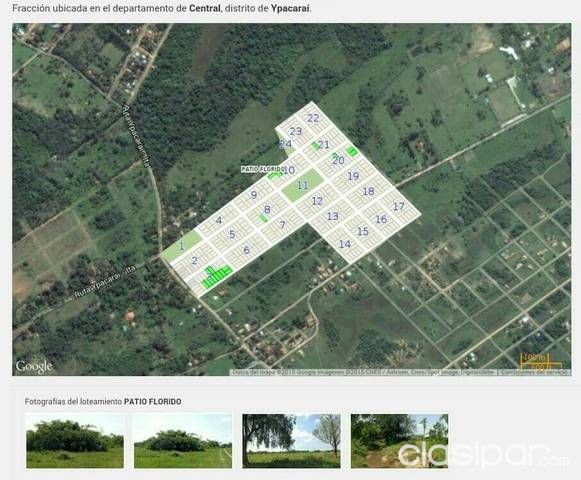Image resolution: width=581 pixels, height=480 pixels.
Task: Open the third photo thumbnail with trees
Action: point(291,441)
